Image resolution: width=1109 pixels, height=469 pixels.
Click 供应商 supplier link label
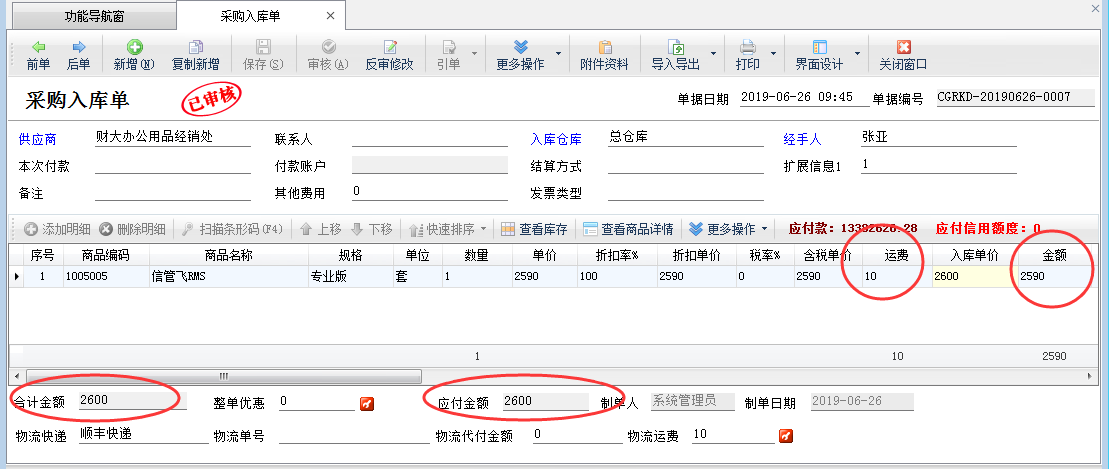tap(37, 139)
